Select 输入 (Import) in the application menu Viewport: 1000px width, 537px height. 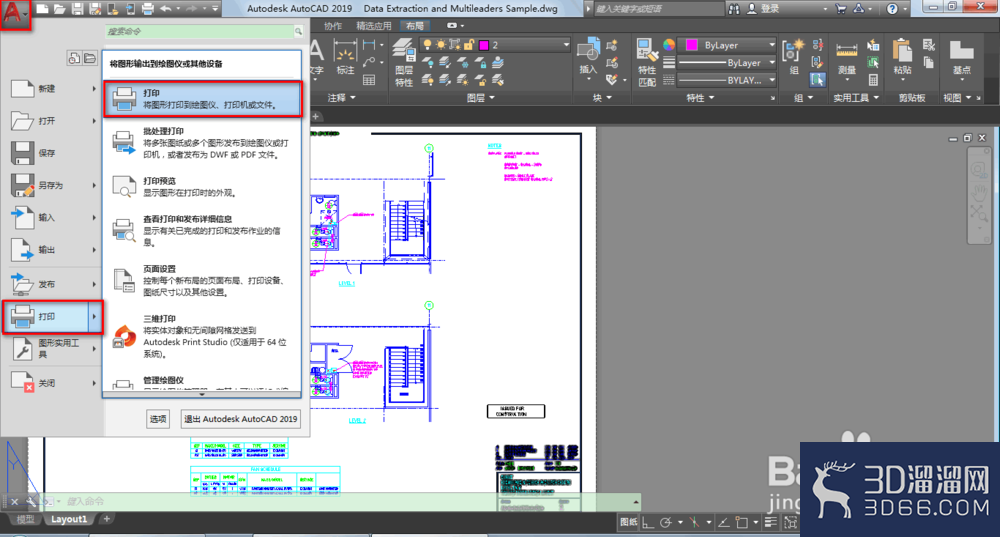[x=51, y=217]
